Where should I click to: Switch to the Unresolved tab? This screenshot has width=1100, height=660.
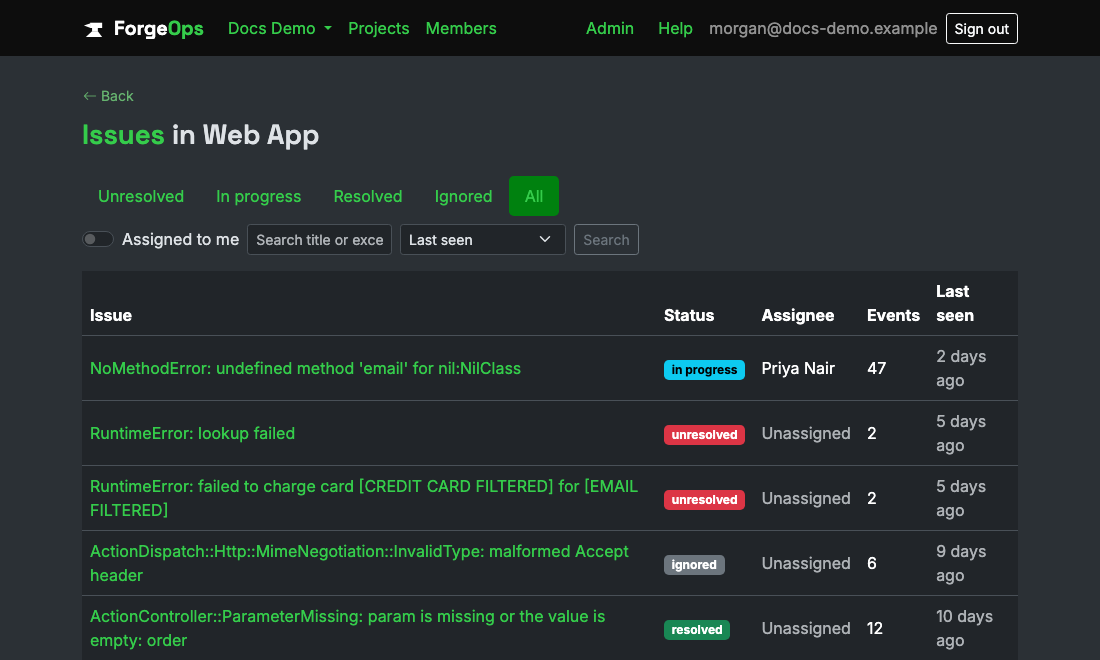click(x=141, y=196)
